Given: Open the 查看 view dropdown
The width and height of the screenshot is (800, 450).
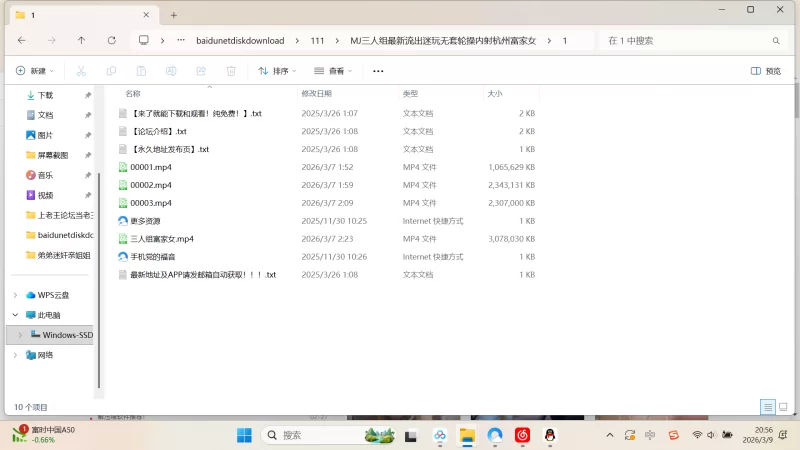Looking at the screenshot, I should pyautogui.click(x=334, y=71).
